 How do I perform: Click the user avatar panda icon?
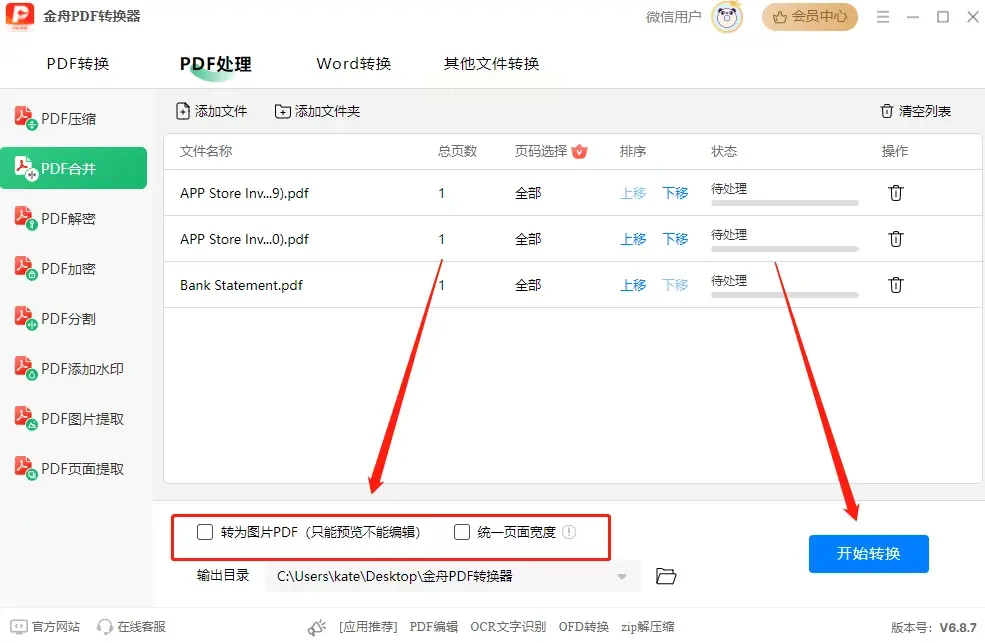coord(727,17)
